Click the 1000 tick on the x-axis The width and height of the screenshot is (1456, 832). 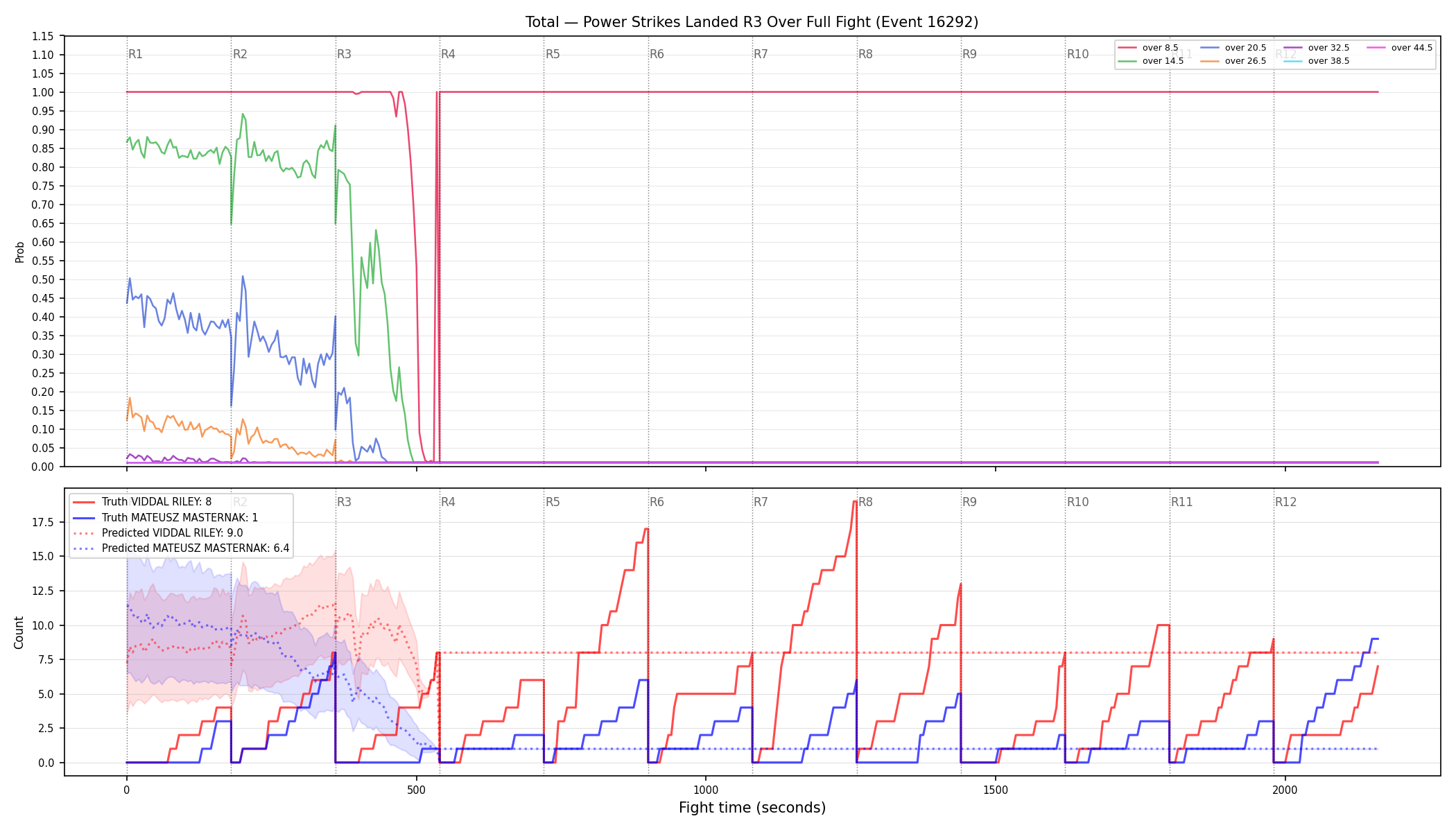click(706, 790)
